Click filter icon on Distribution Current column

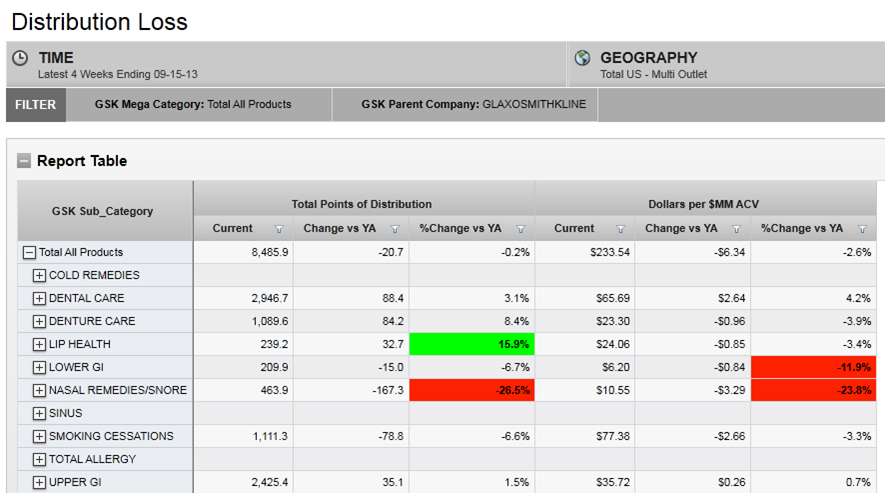tap(279, 229)
